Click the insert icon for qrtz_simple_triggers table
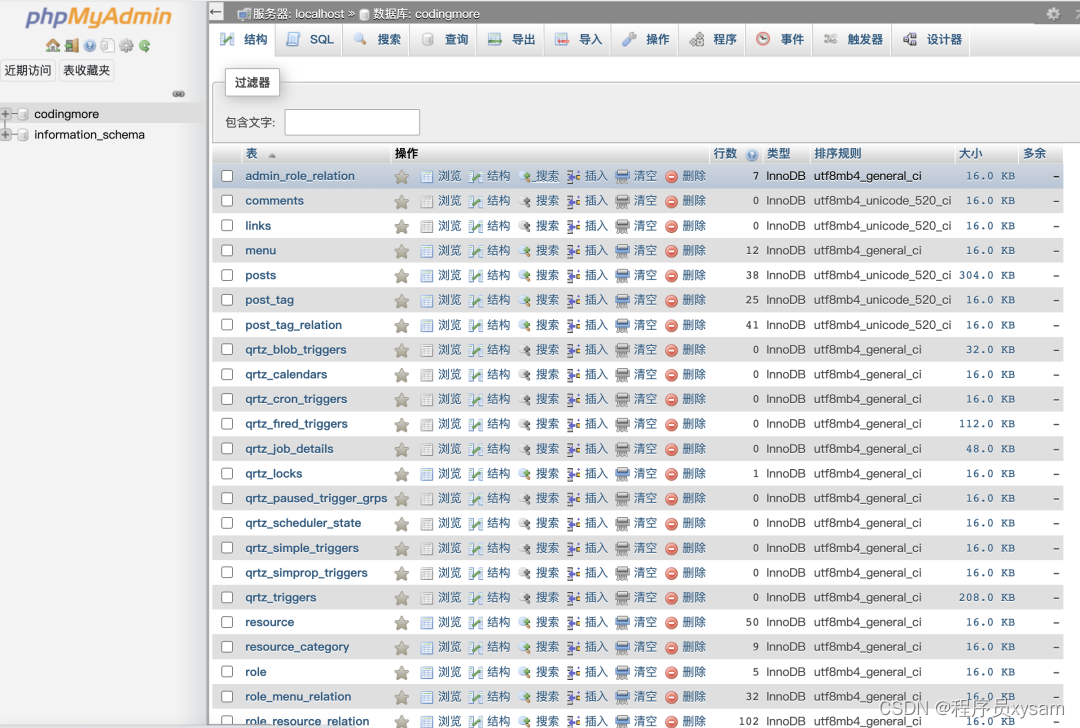The image size is (1080, 728). (x=574, y=549)
